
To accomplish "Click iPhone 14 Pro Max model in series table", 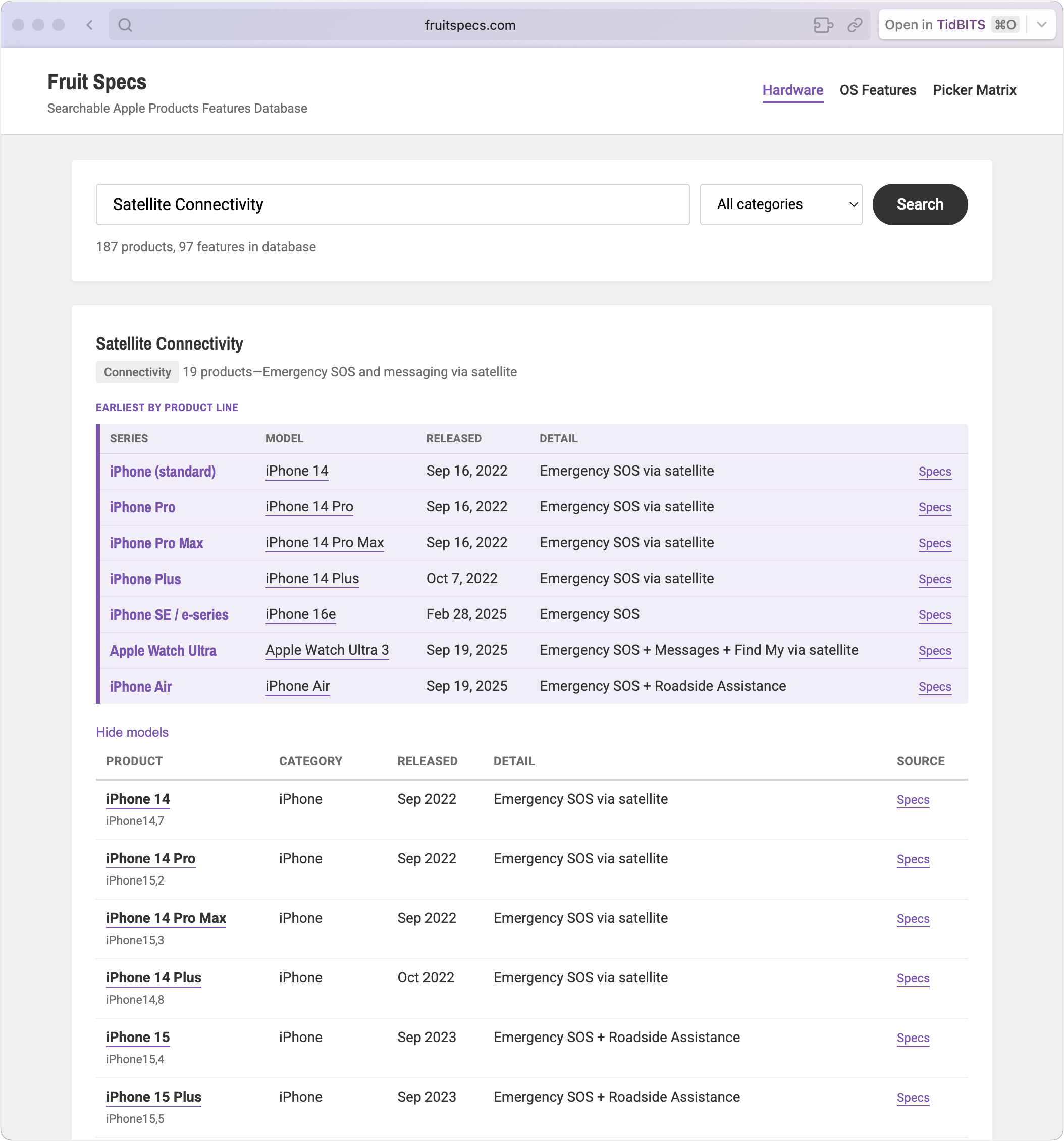I will click(324, 542).
